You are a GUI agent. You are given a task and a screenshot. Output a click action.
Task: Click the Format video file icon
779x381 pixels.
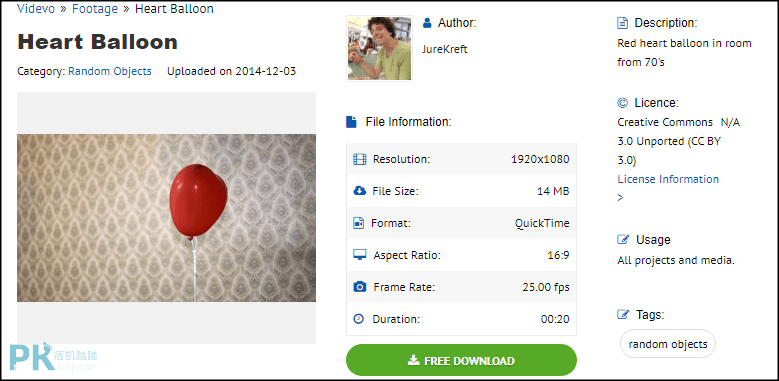(x=359, y=223)
